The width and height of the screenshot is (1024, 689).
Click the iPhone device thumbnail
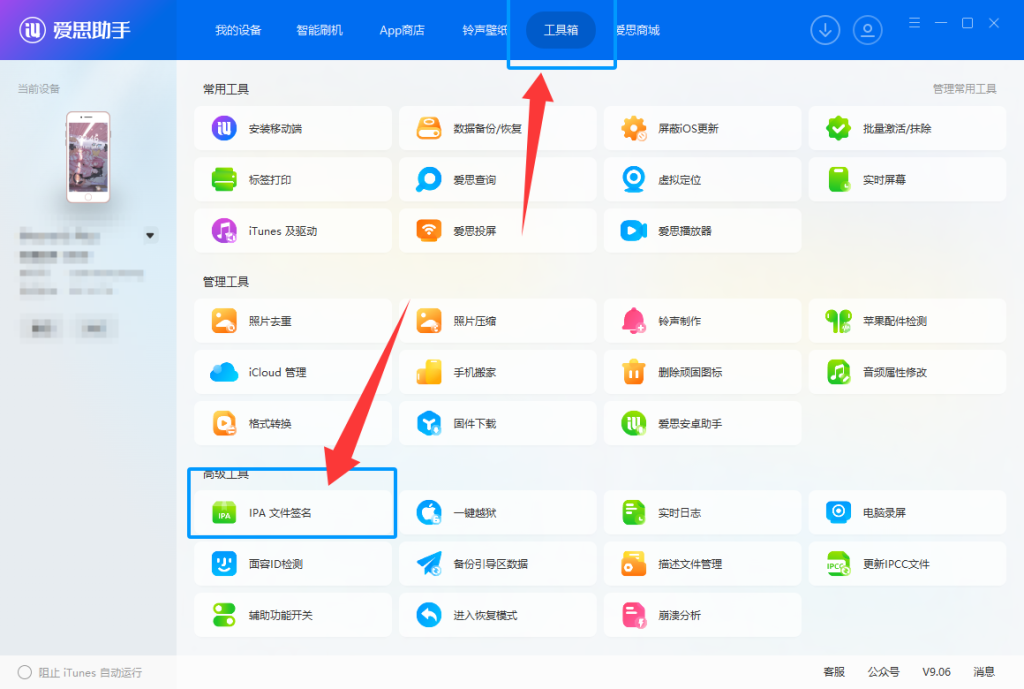click(x=88, y=157)
